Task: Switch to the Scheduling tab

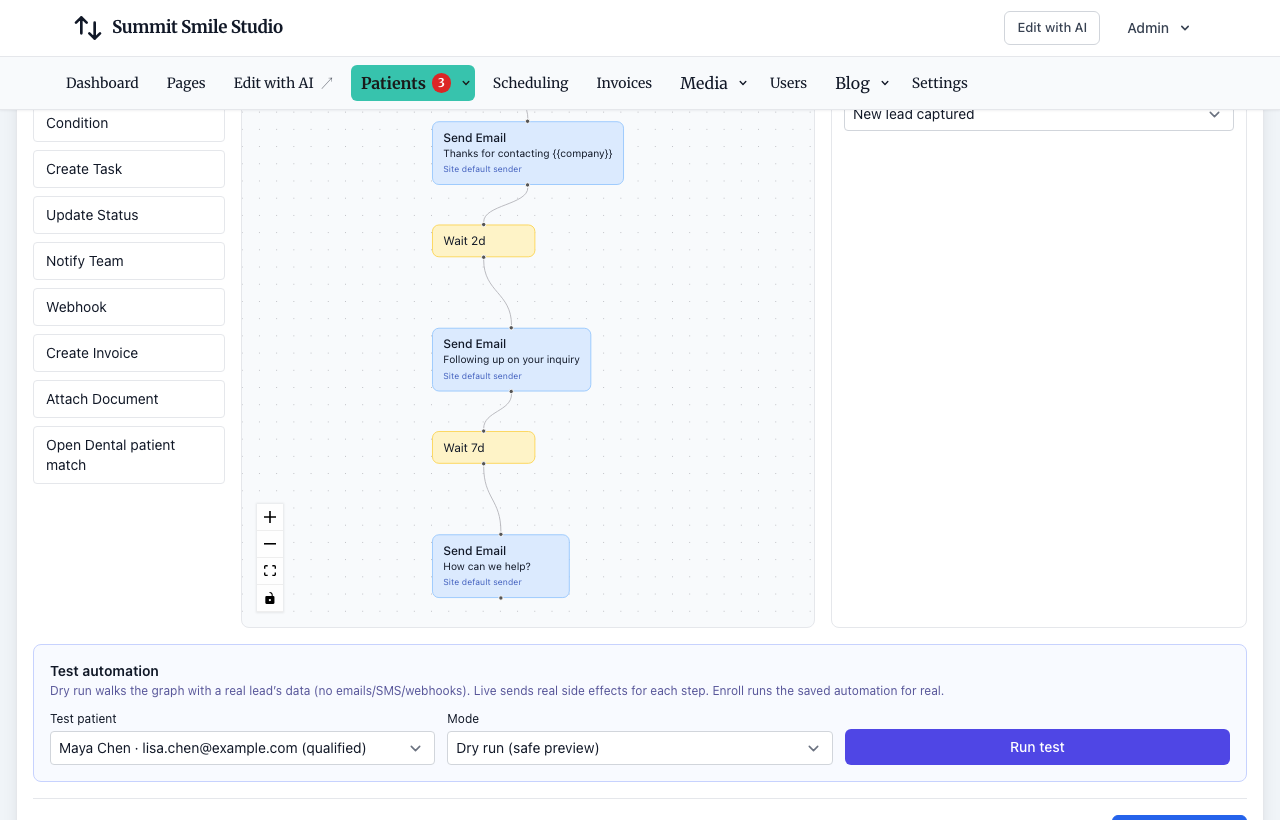Action: point(531,83)
